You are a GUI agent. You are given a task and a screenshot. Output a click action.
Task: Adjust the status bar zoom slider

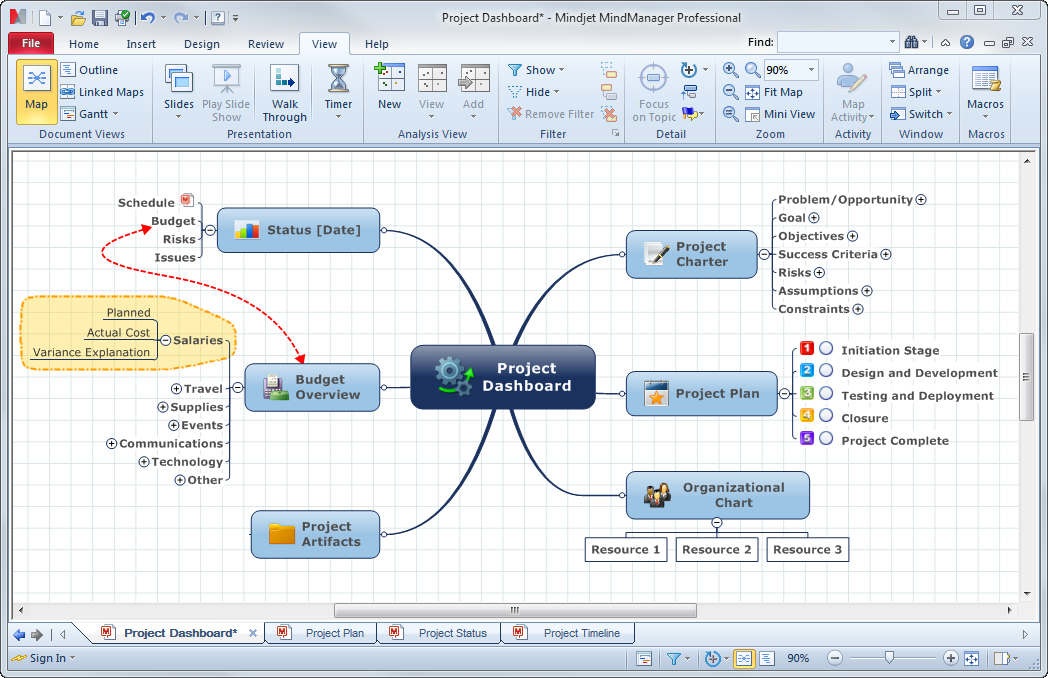889,658
